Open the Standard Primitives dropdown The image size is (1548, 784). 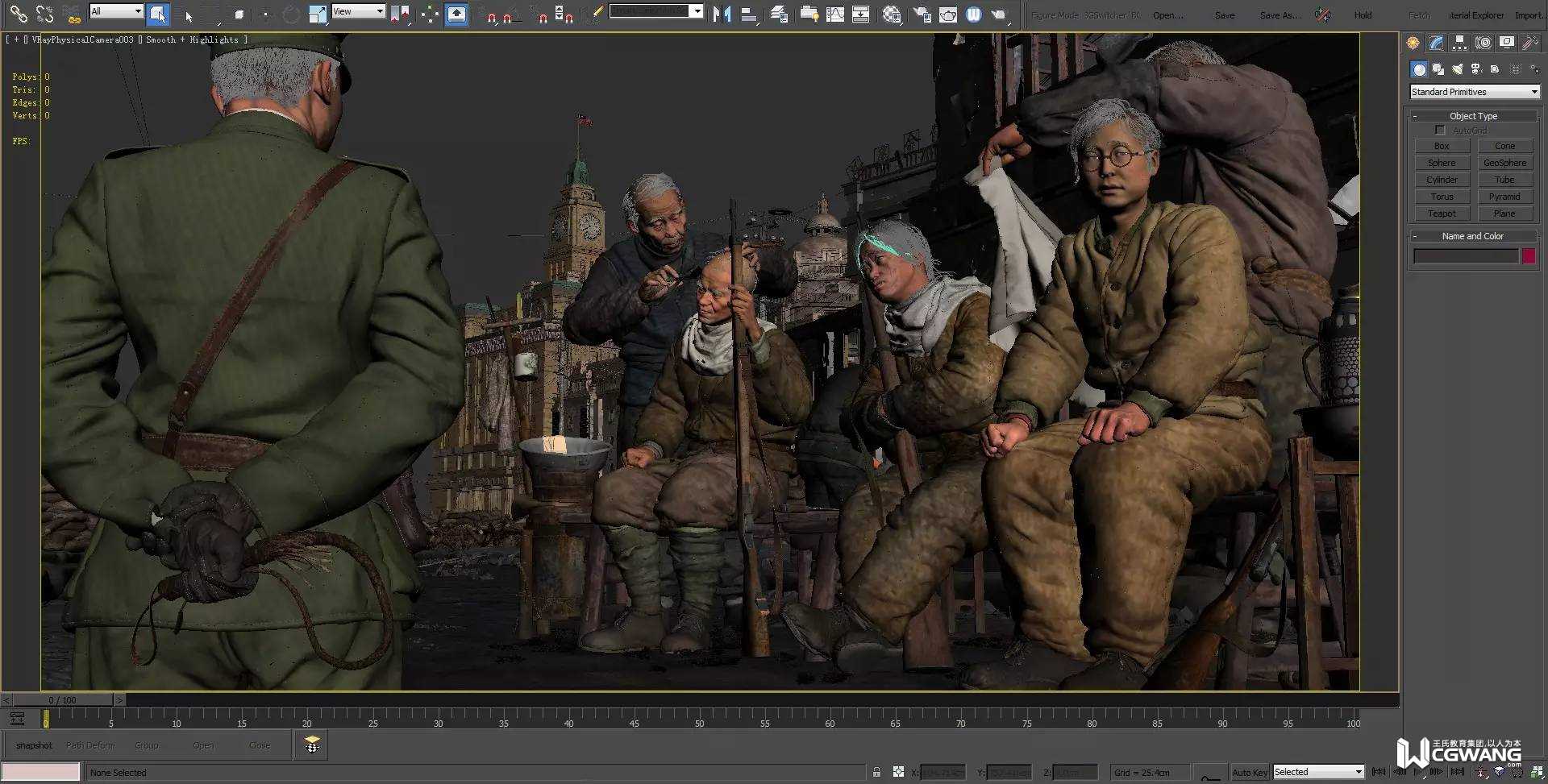click(1474, 92)
